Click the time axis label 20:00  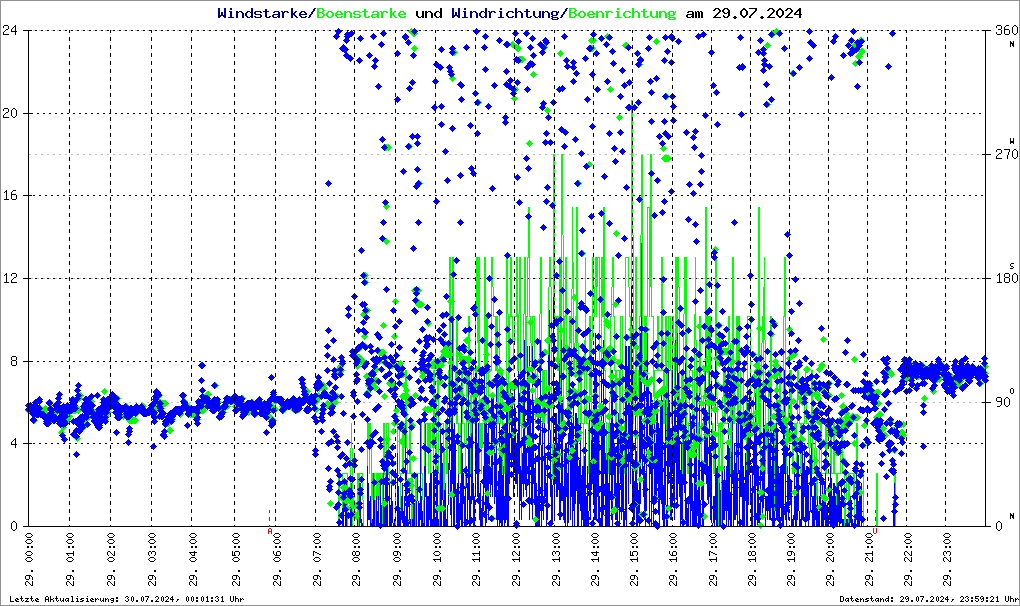coord(830,559)
